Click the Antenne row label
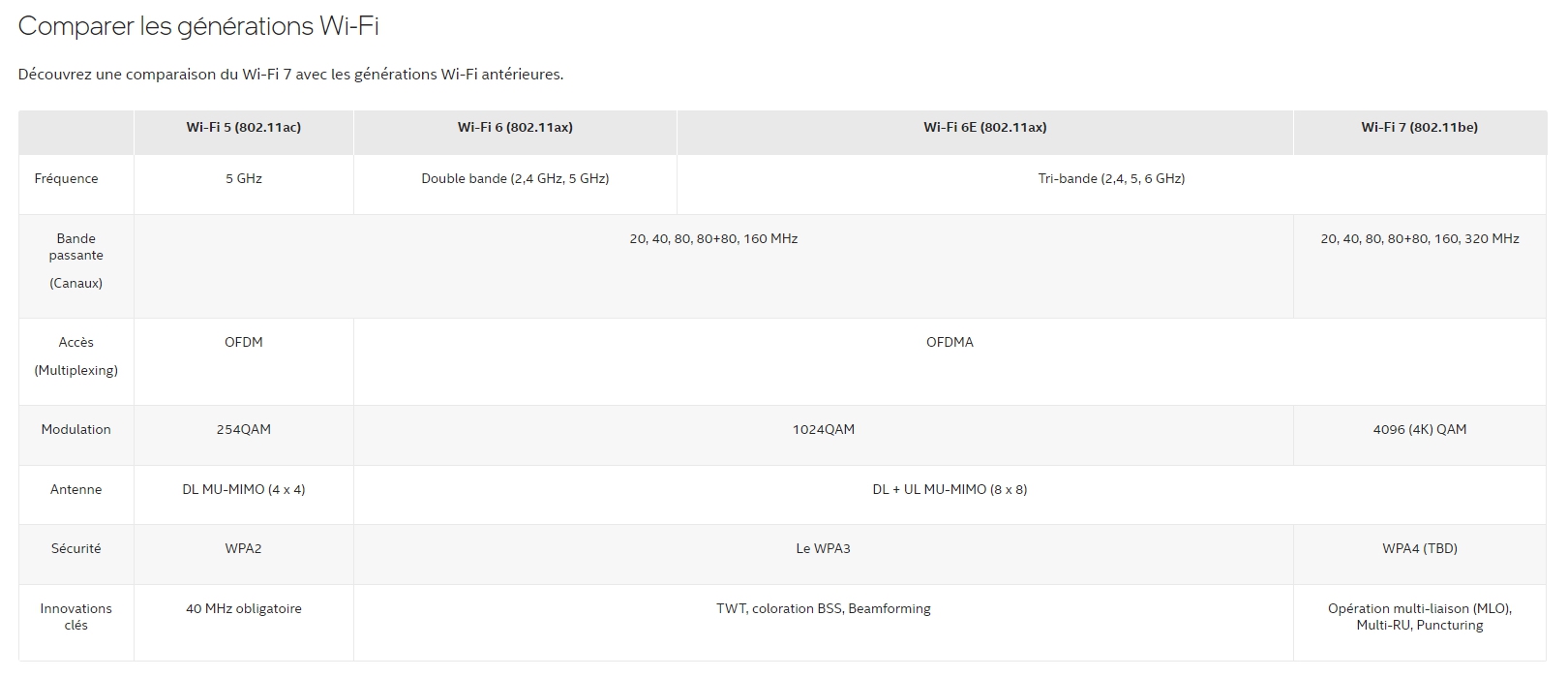 click(x=75, y=489)
